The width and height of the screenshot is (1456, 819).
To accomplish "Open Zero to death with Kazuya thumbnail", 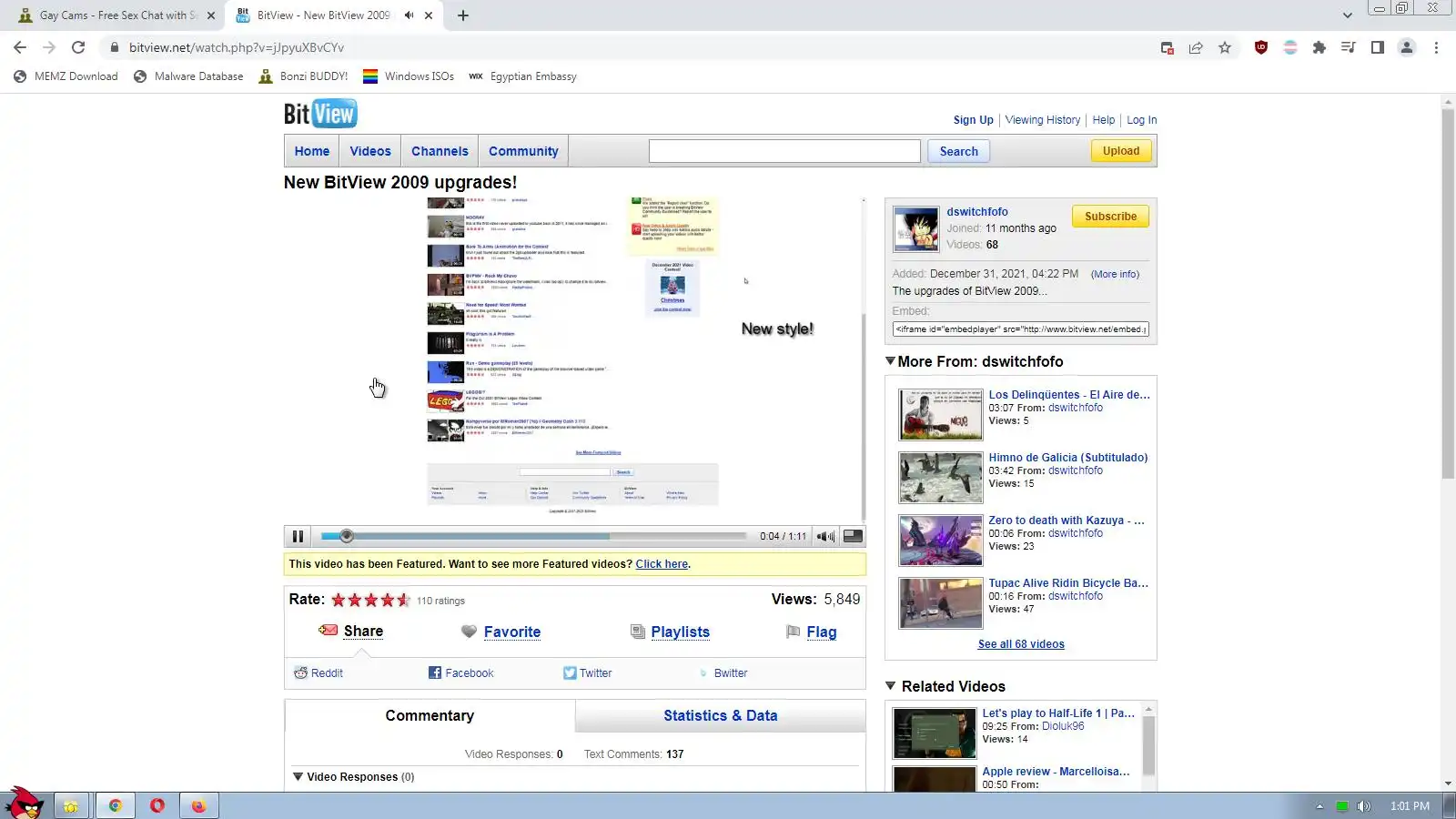I will tap(941, 541).
